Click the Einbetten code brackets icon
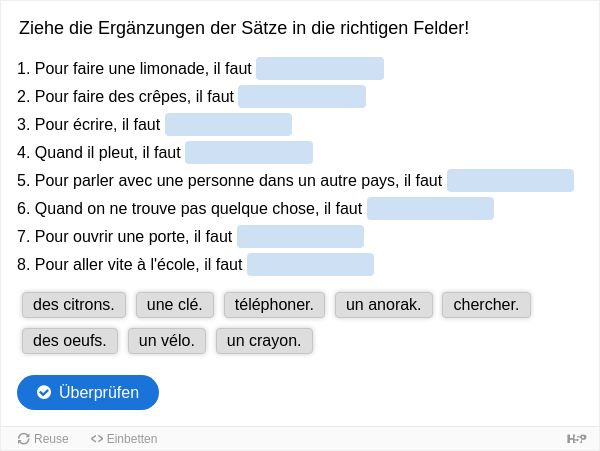This screenshot has width=600, height=451. [97, 439]
